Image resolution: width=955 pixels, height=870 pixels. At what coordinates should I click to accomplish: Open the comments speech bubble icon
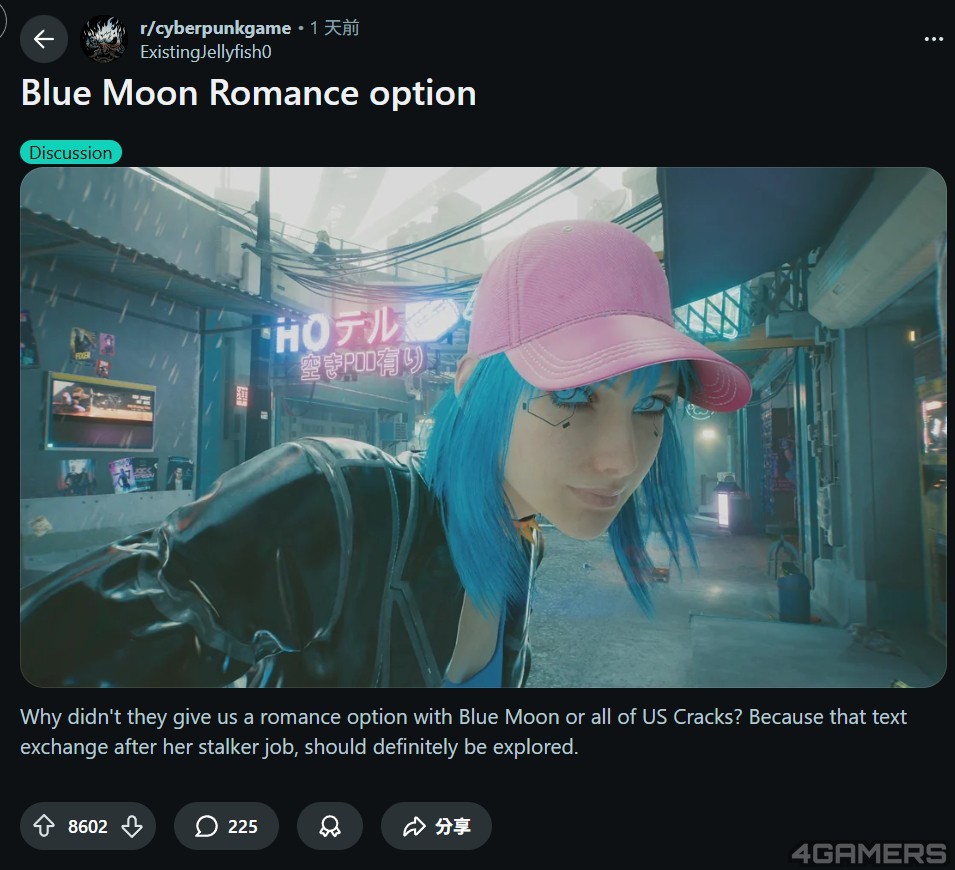coord(206,826)
